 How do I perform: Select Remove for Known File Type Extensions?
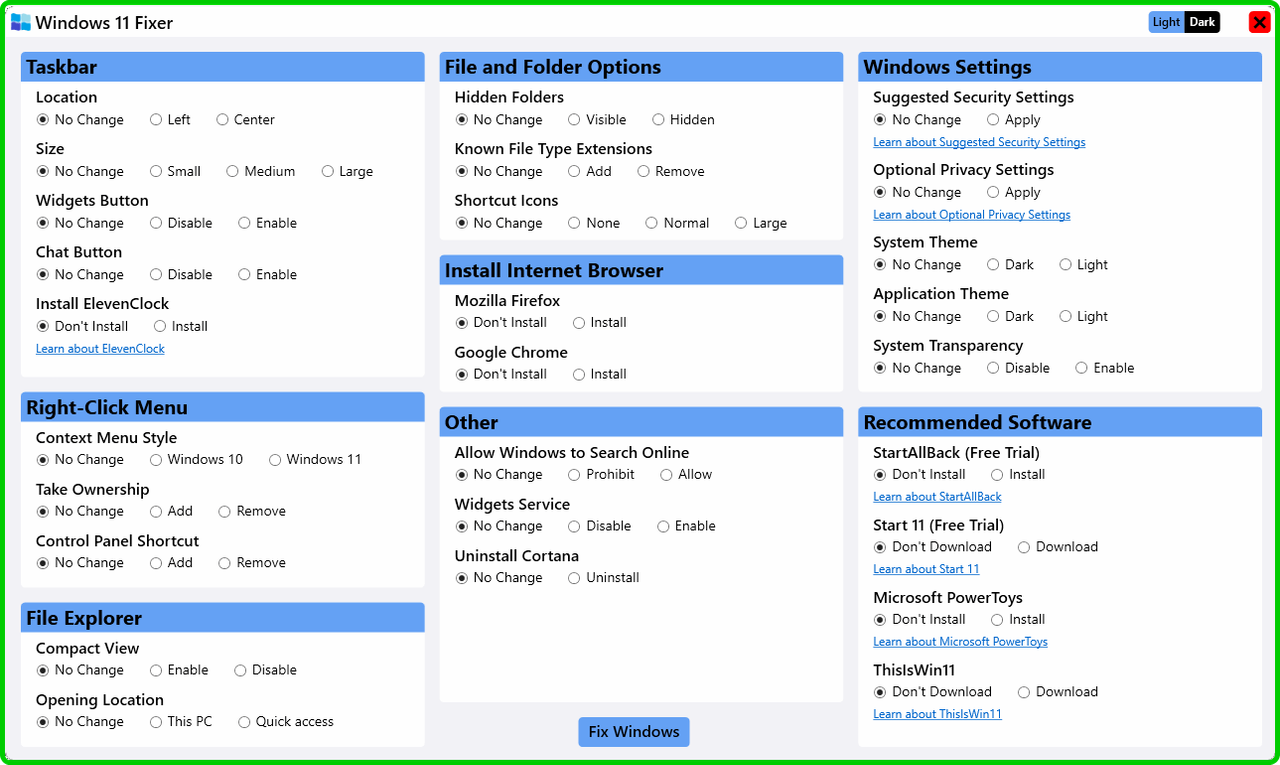[x=671, y=172]
